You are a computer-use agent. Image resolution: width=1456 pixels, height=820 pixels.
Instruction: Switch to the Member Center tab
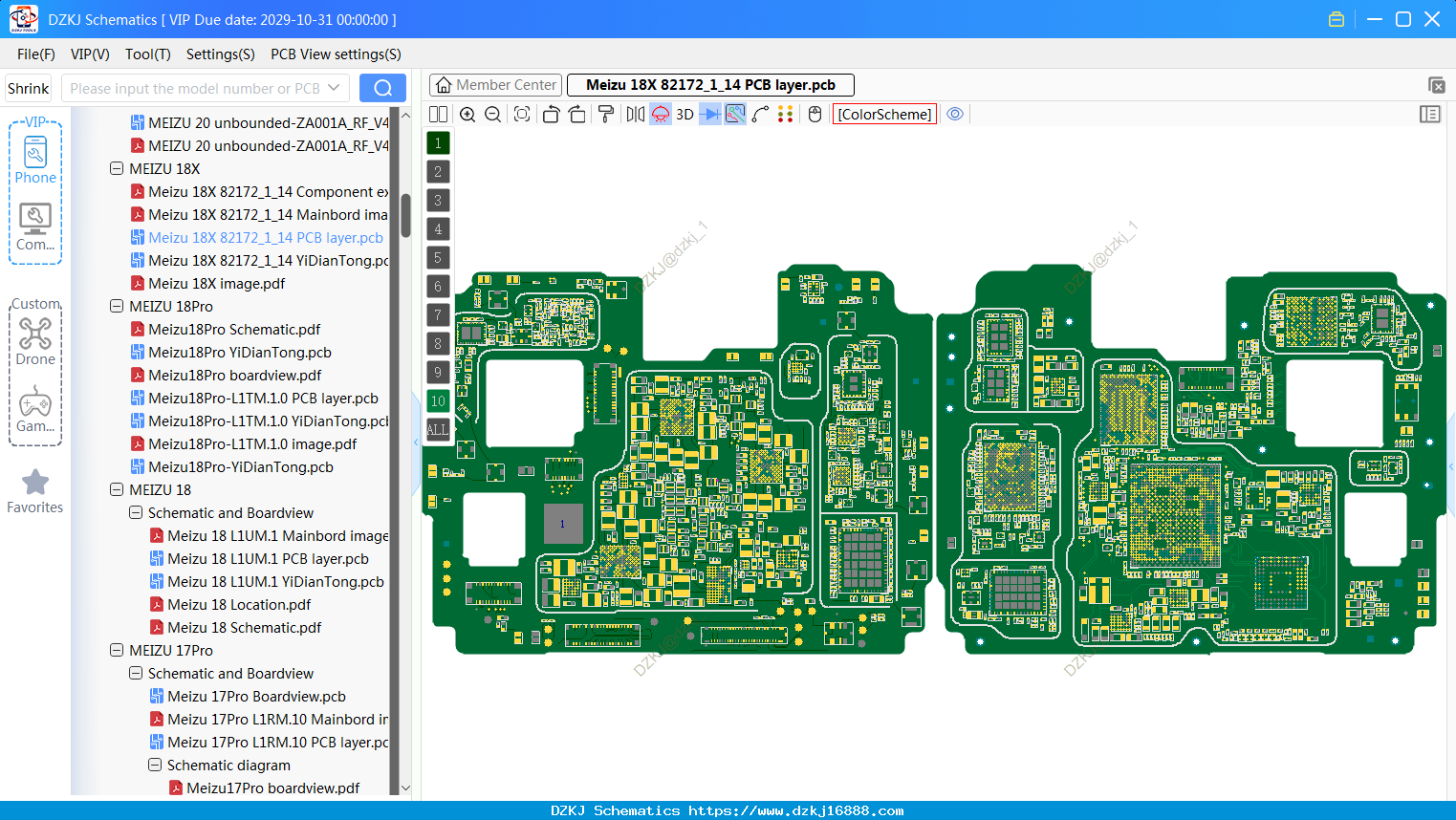point(496,85)
